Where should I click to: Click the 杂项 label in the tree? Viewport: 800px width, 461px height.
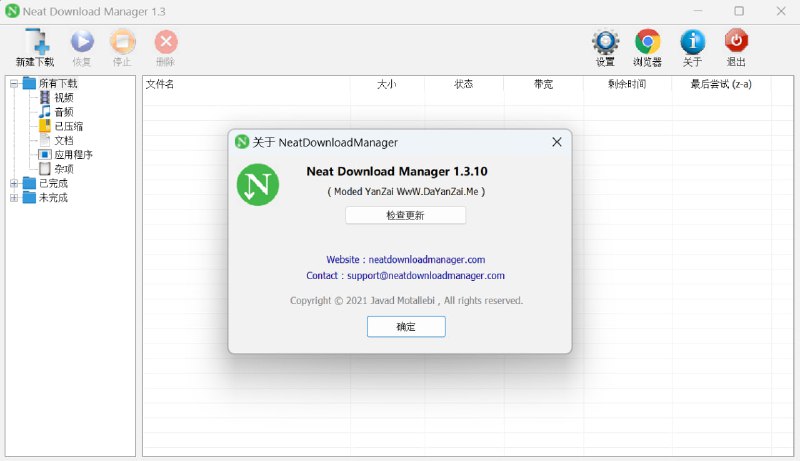tap(64, 169)
